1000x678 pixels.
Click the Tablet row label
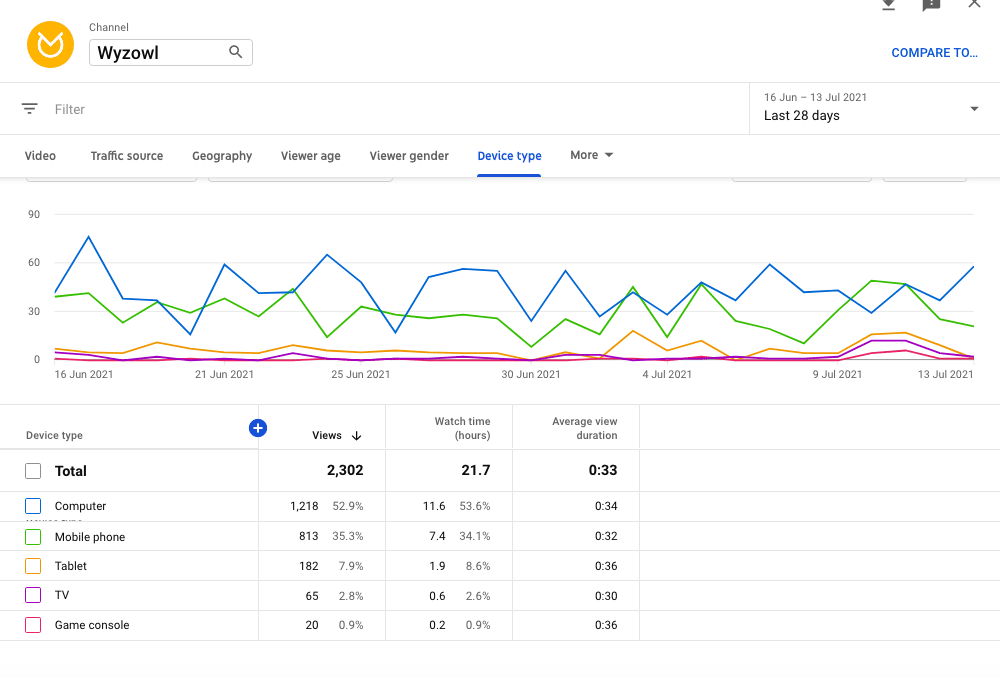(71, 566)
